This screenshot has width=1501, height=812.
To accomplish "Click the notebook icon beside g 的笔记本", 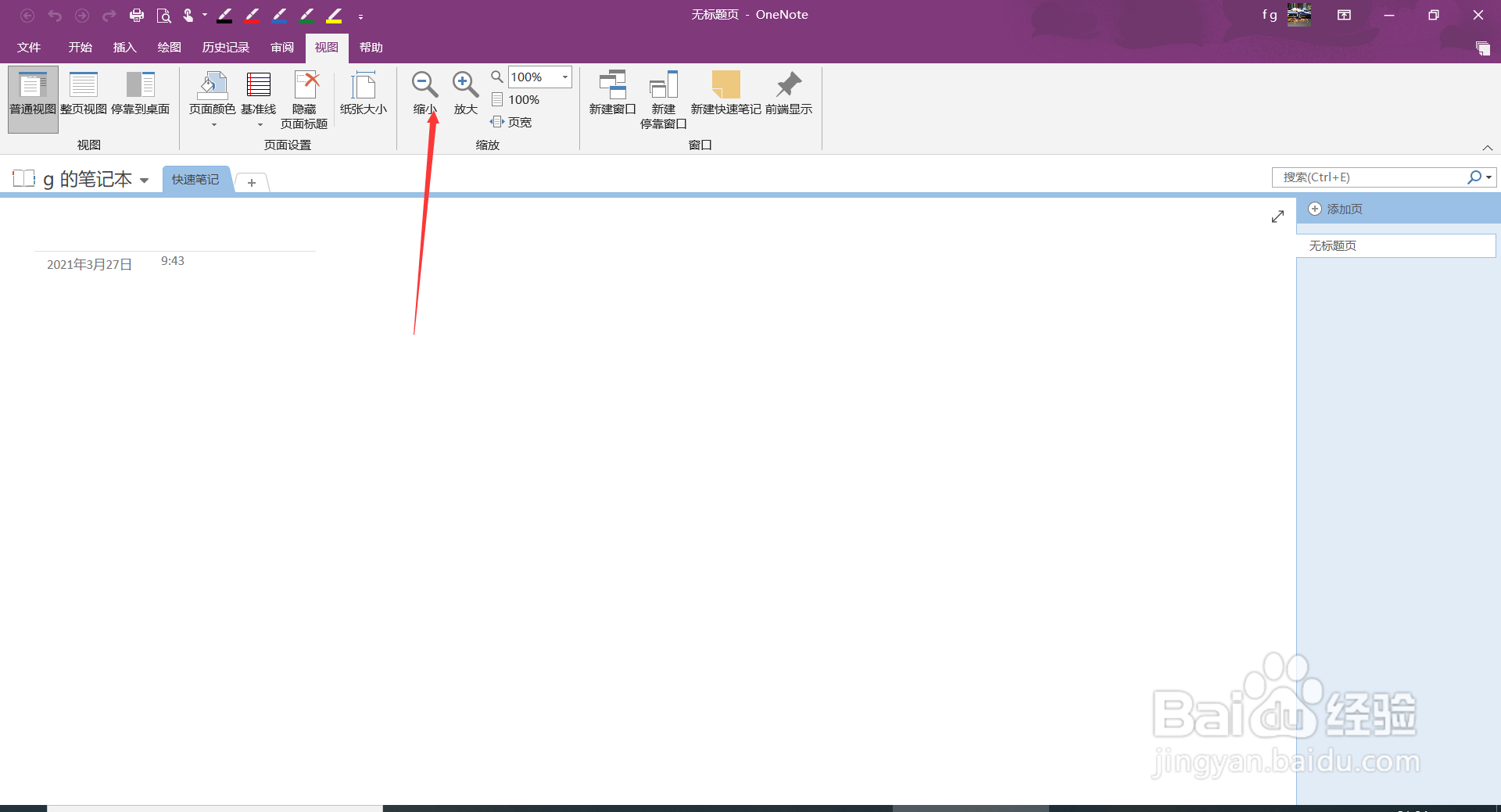I will 24,179.
